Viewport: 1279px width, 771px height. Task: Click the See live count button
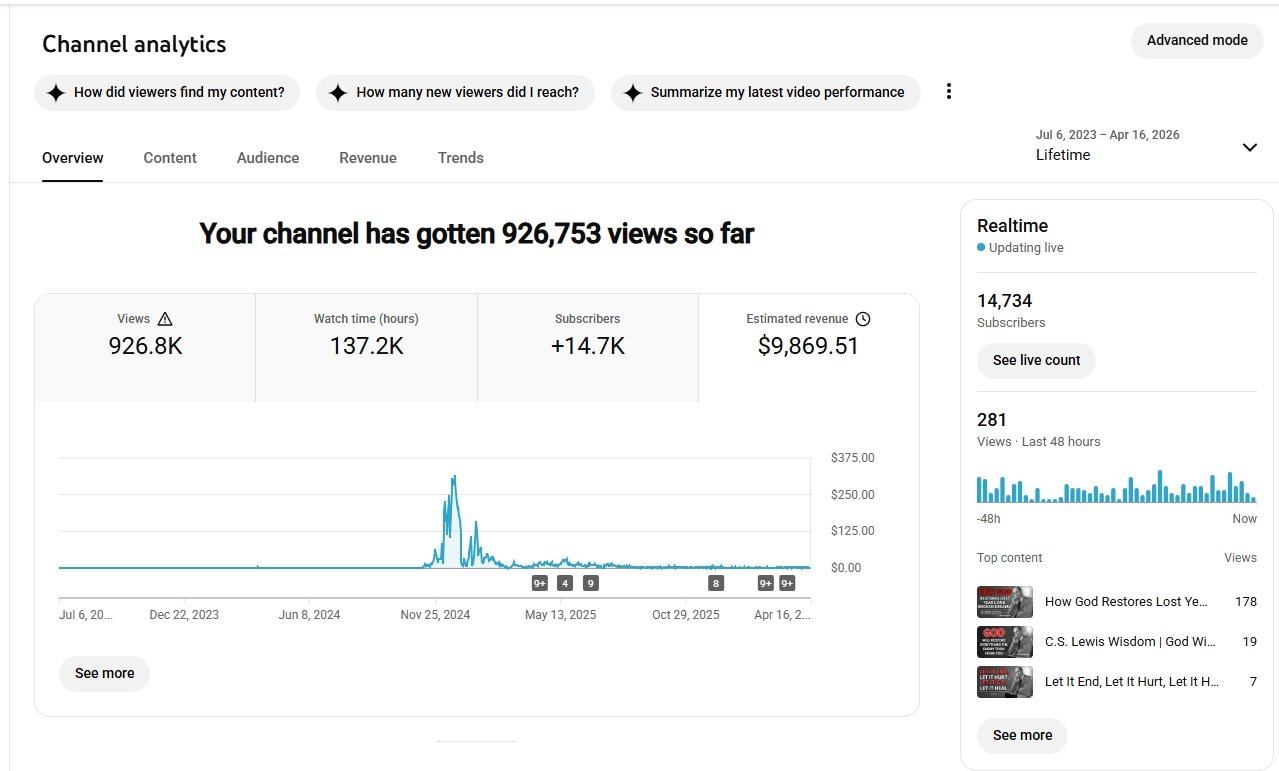coord(1036,360)
